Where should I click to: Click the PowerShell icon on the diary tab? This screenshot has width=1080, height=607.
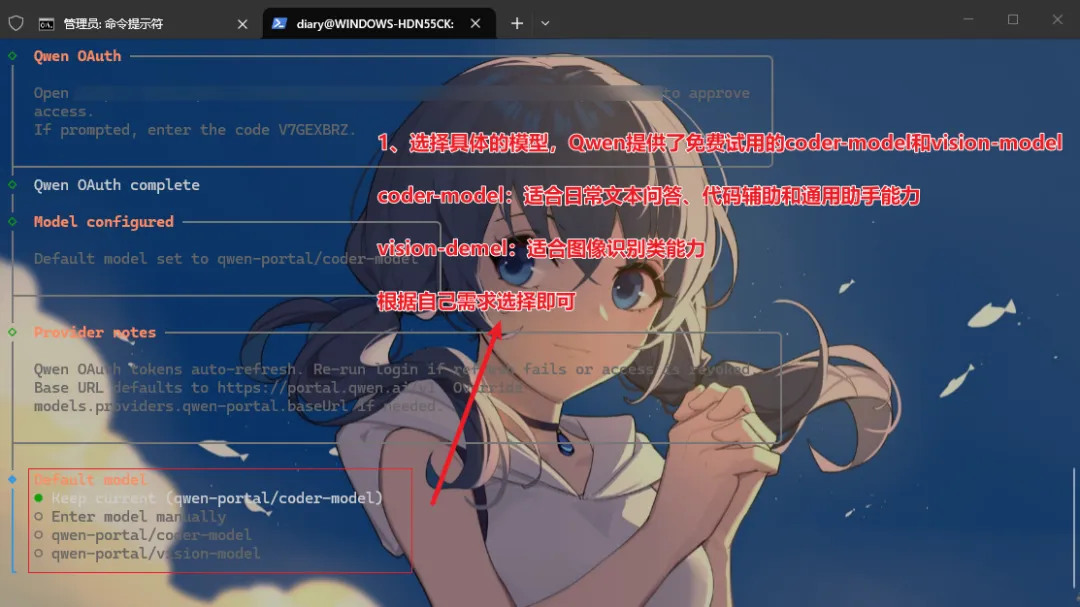coord(279,23)
